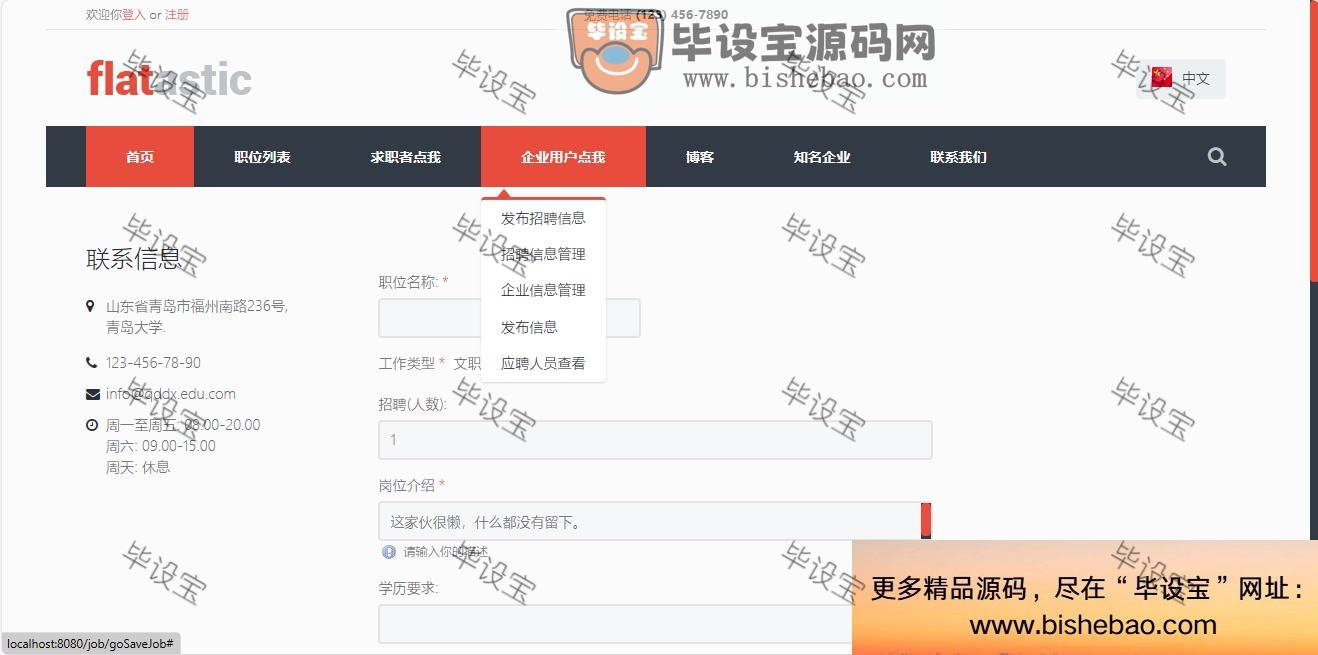Click the 职位名称 input field
Image resolution: width=1318 pixels, height=655 pixels.
click(x=509, y=318)
